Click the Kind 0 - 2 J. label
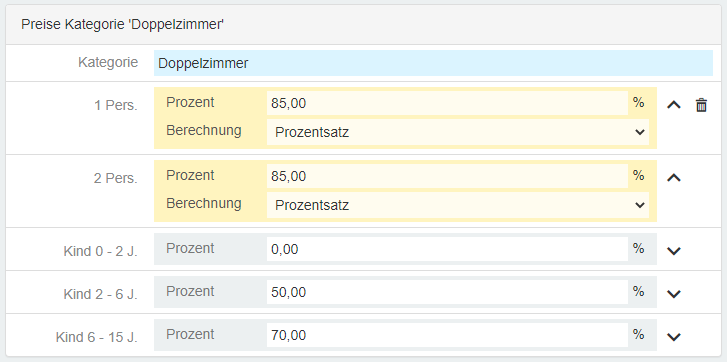Screen dimensions: 727x362 [101, 251]
